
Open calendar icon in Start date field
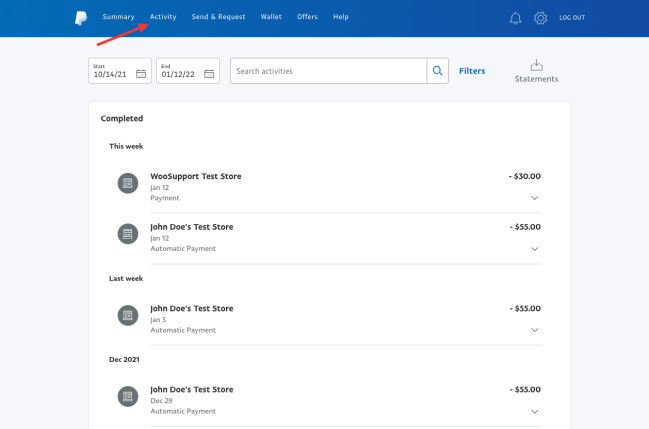point(141,74)
